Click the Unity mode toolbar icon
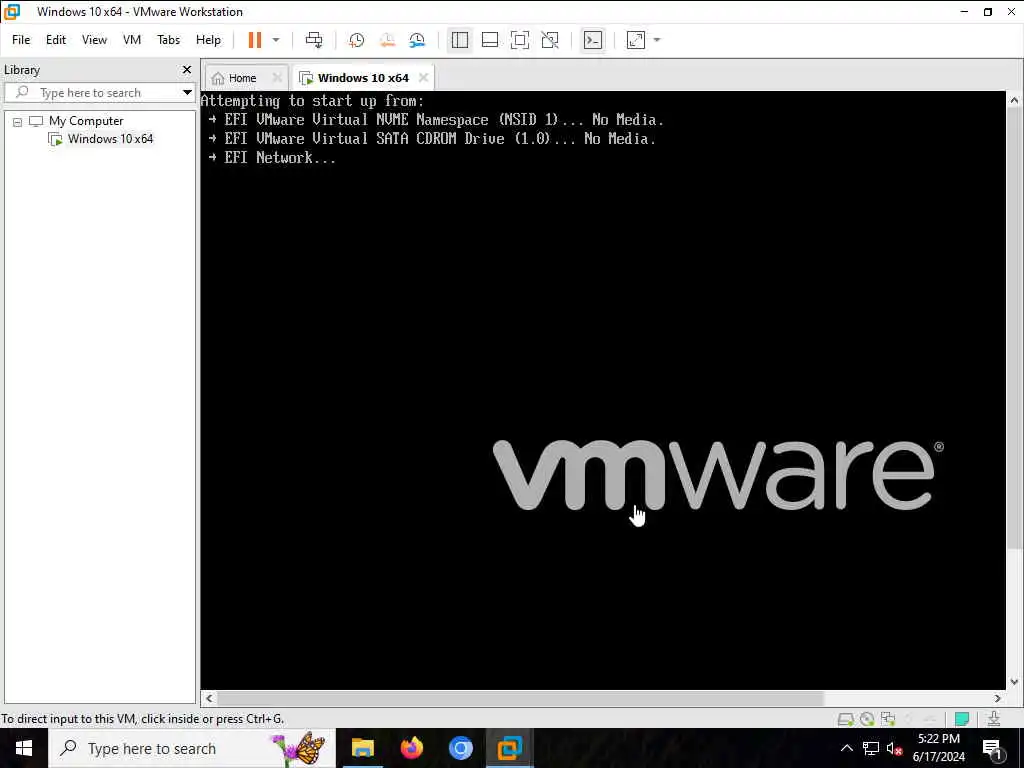 (x=550, y=40)
